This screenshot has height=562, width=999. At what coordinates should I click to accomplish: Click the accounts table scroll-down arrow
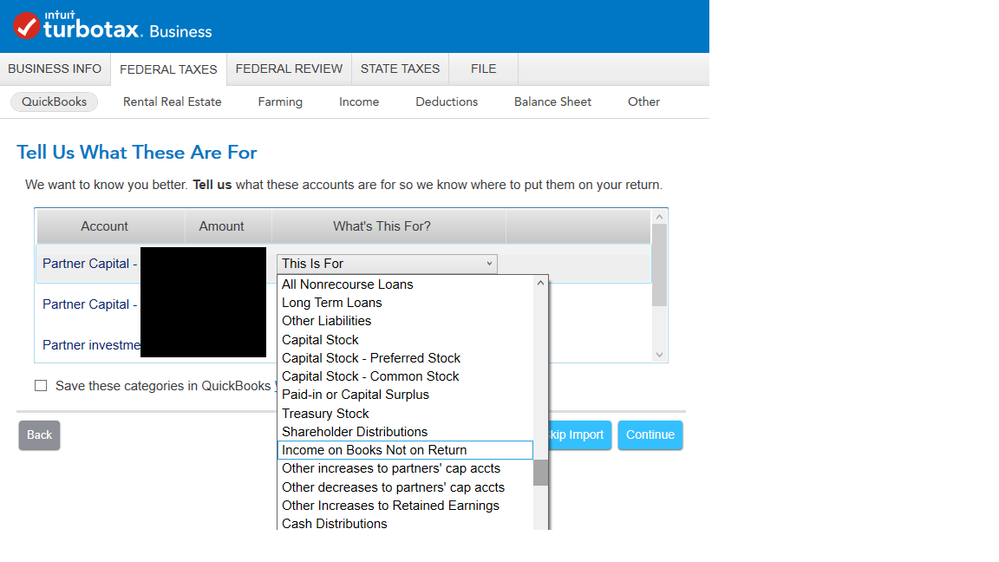[x=659, y=355]
